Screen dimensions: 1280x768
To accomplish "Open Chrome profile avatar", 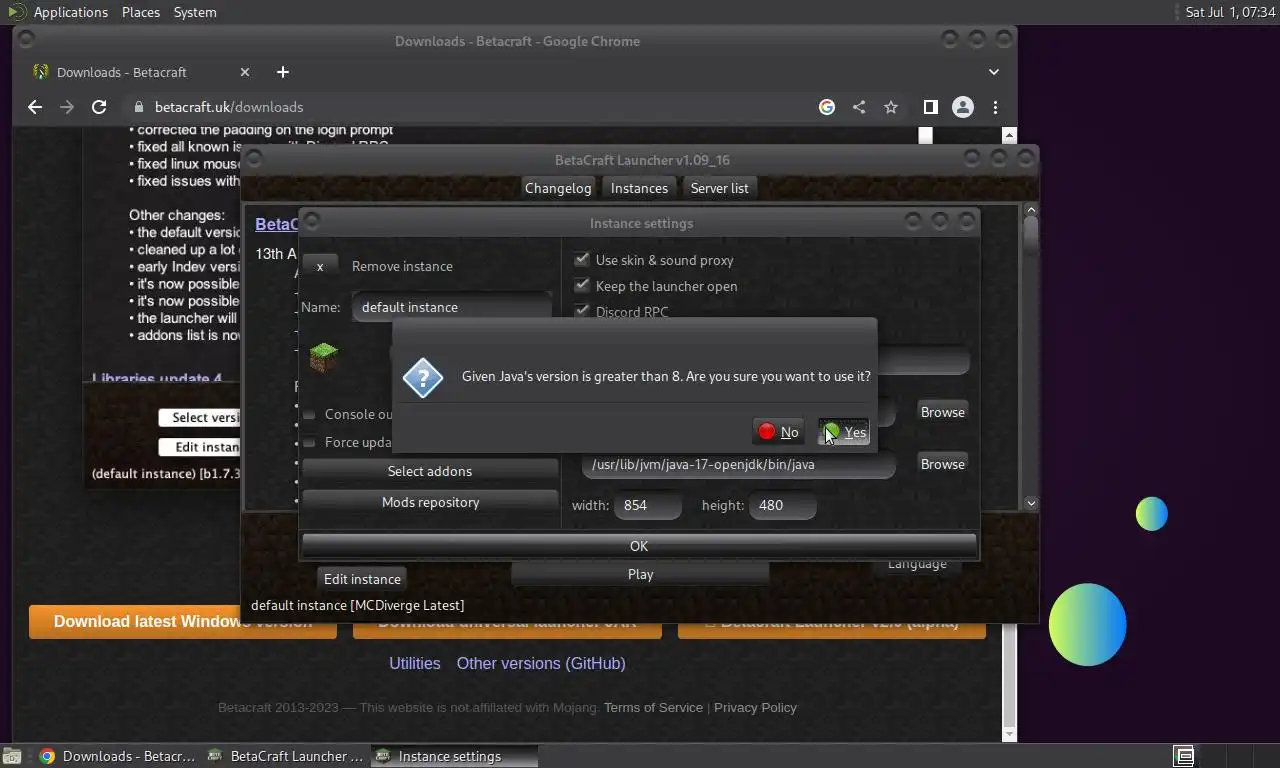I will click(963, 107).
